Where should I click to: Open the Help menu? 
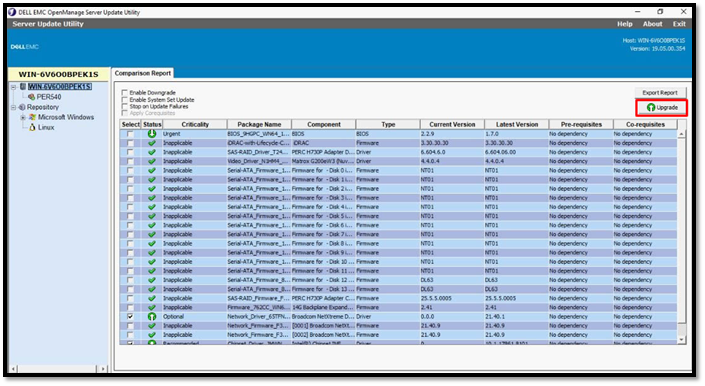tap(625, 24)
